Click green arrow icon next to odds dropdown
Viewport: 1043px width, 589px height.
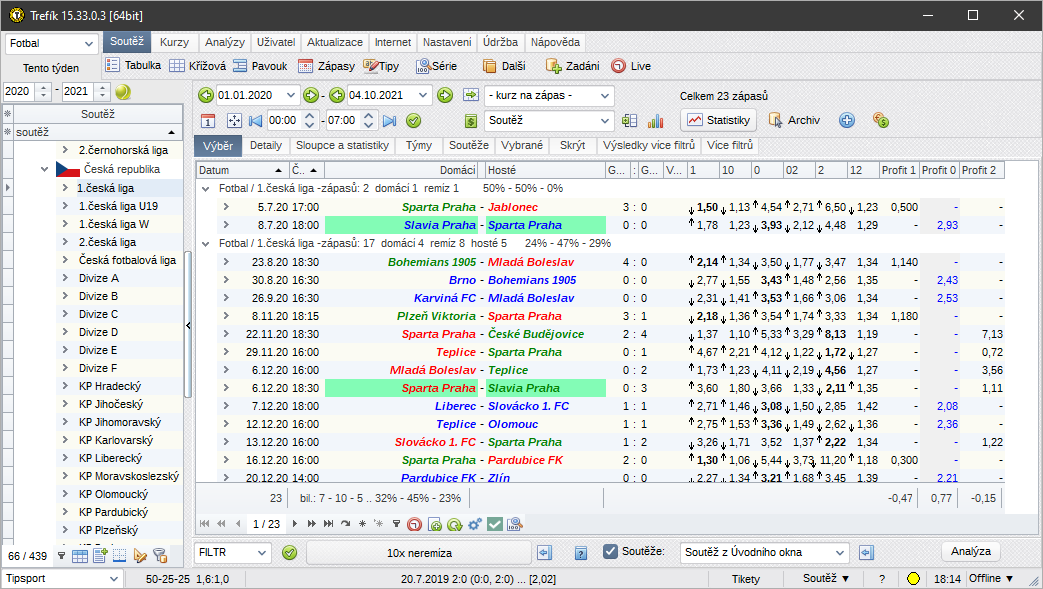(x=471, y=95)
